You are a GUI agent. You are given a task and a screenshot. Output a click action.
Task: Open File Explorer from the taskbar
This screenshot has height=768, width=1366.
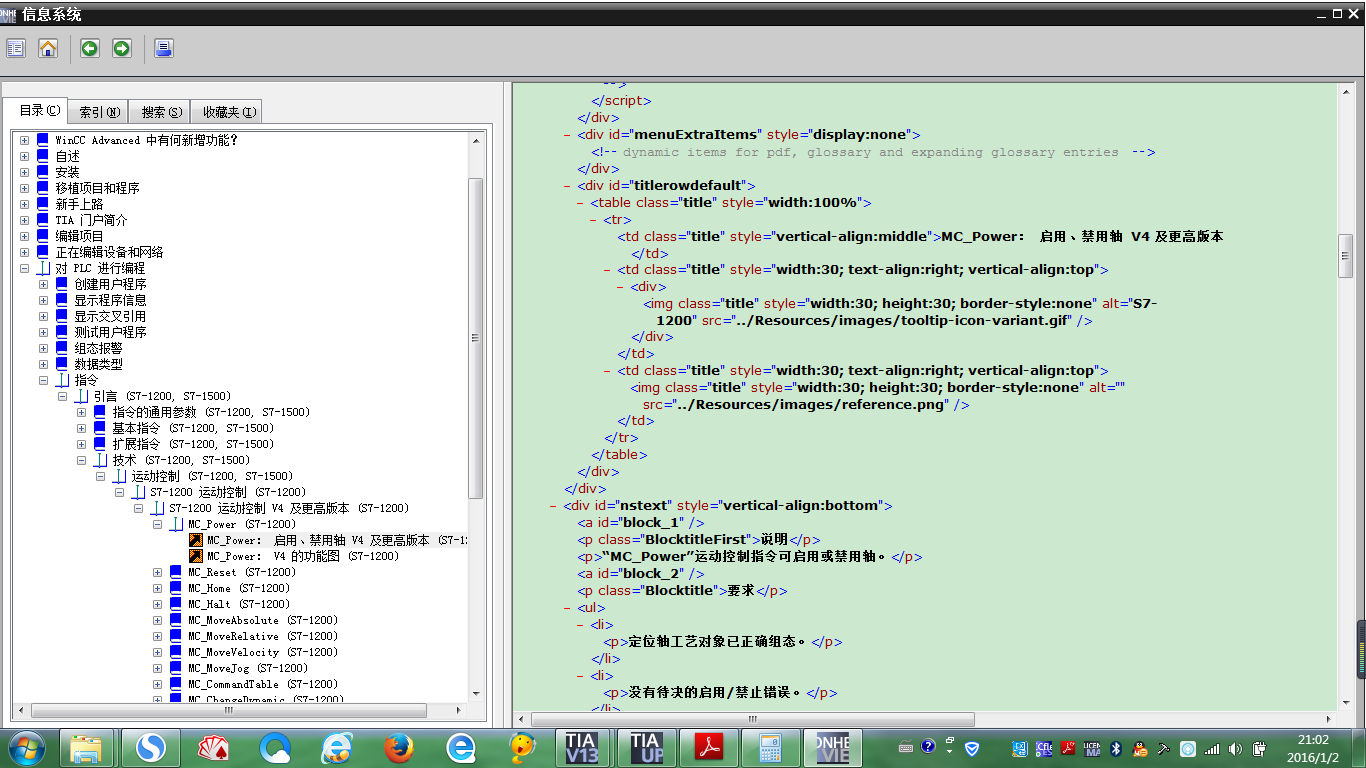click(x=86, y=748)
